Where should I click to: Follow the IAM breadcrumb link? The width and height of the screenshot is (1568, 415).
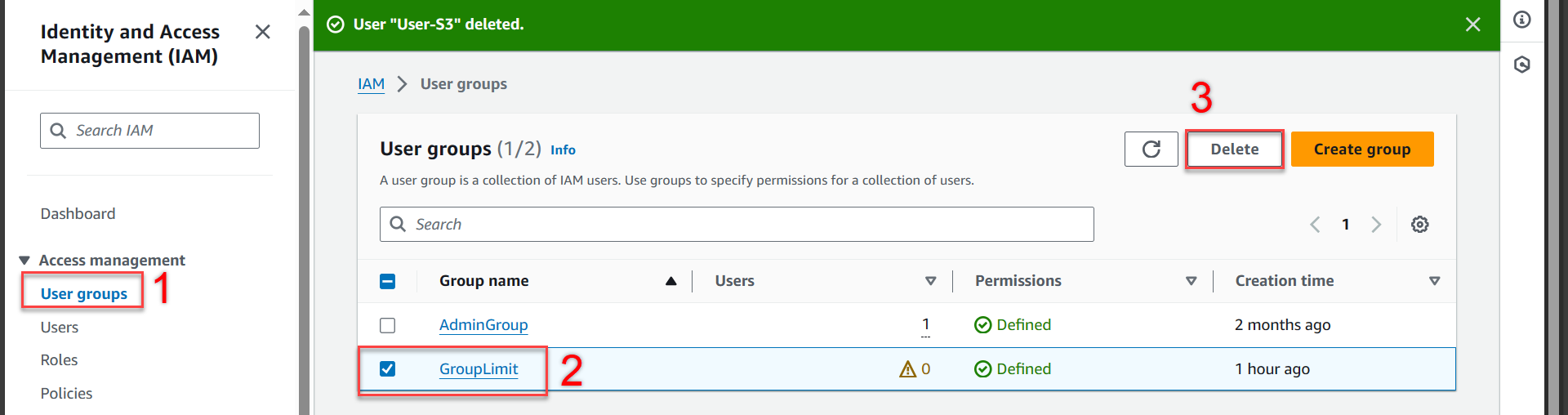pyautogui.click(x=371, y=84)
